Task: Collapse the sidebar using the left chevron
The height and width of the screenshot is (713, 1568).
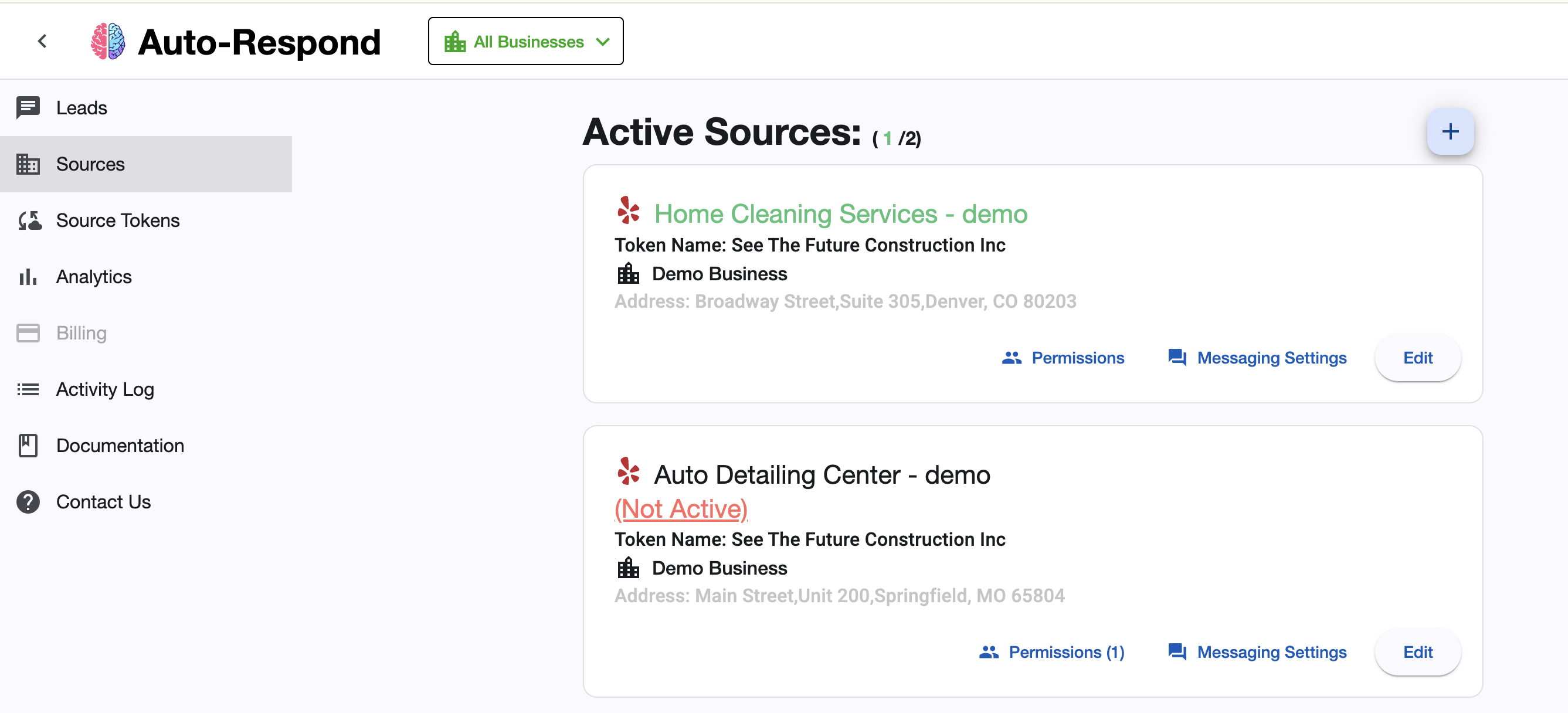Action: [42, 41]
